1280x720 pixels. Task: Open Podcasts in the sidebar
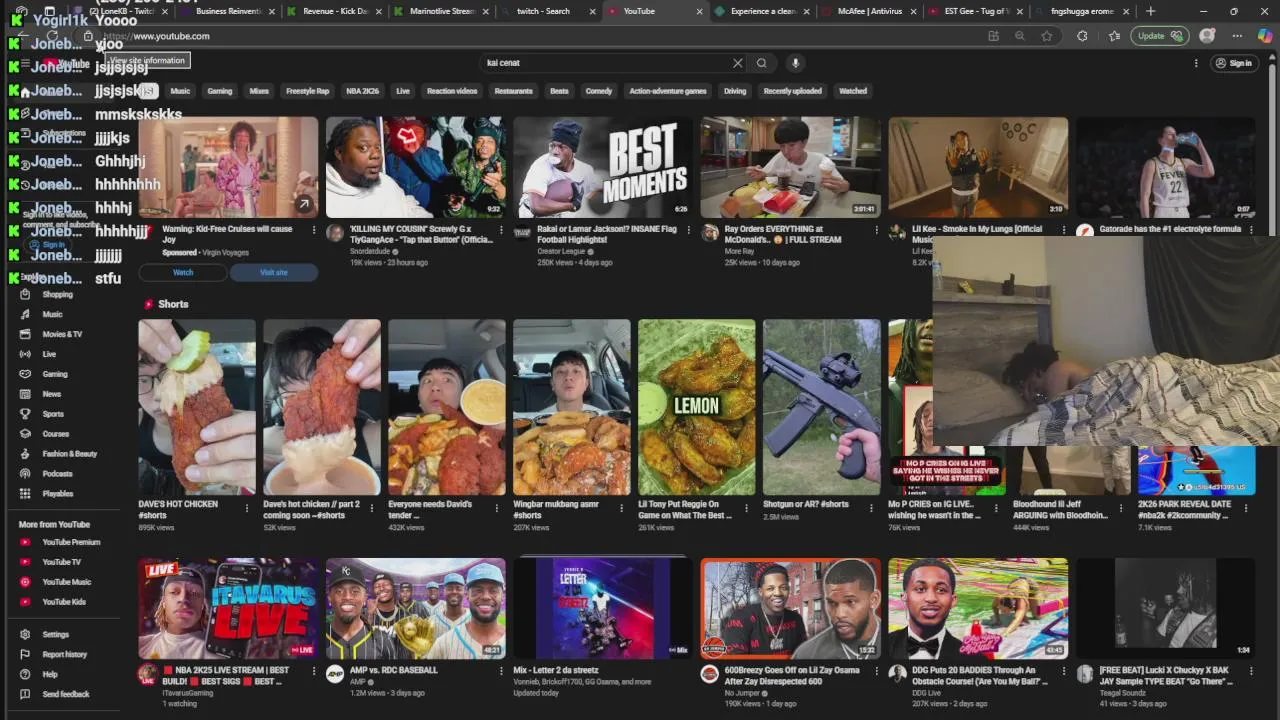(57, 474)
